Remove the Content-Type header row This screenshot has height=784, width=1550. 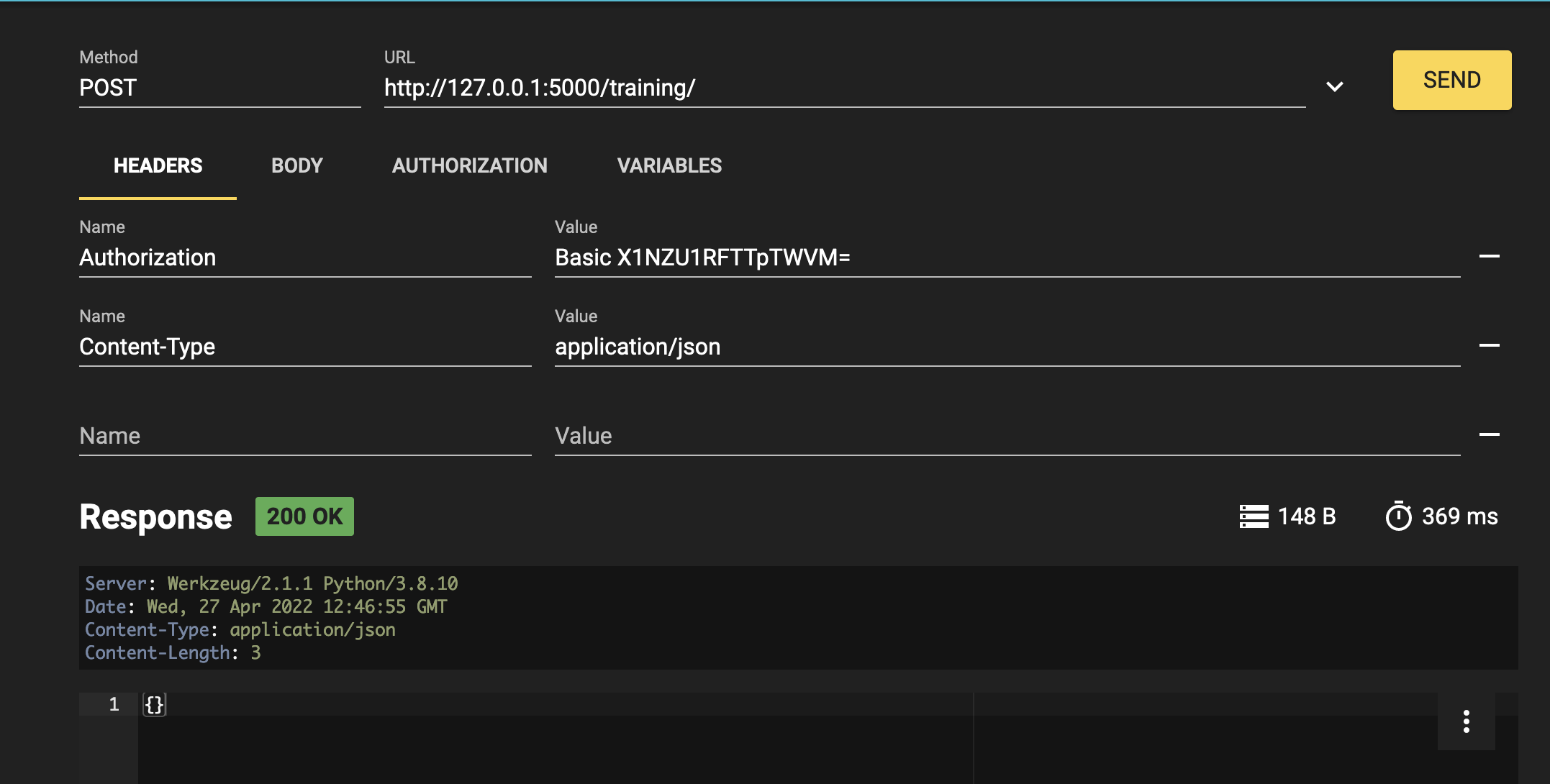point(1489,346)
